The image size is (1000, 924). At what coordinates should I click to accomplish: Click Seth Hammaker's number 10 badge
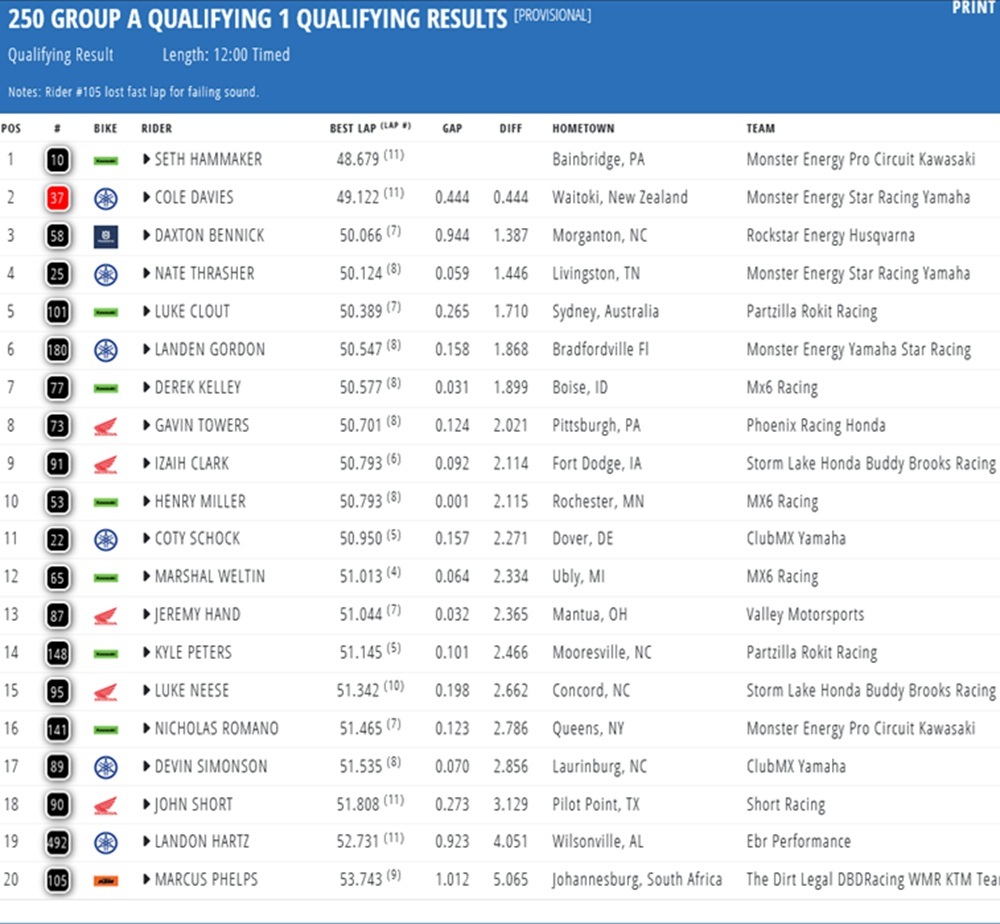(57, 160)
